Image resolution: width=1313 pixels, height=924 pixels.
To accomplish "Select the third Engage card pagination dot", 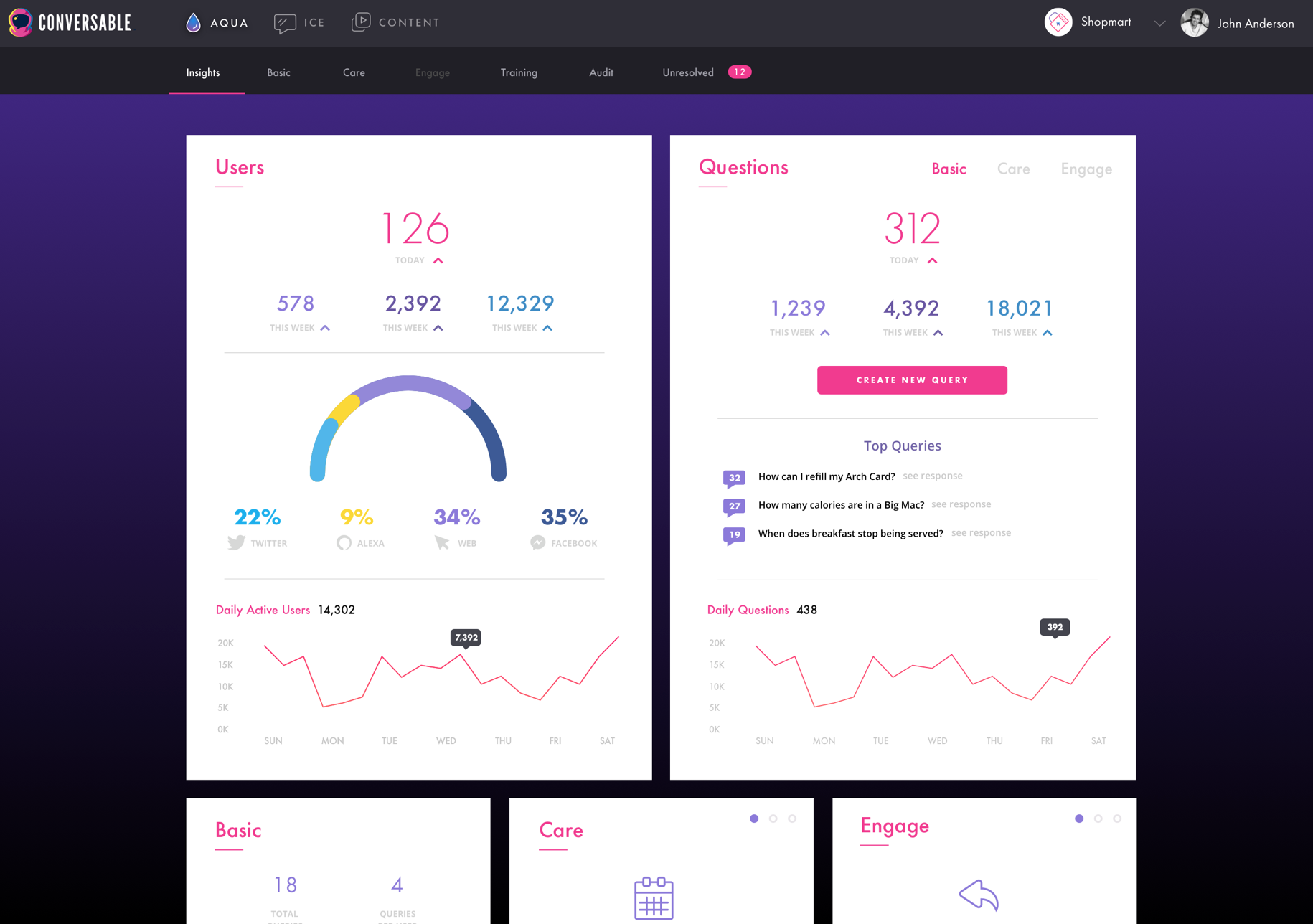I will click(x=1117, y=819).
